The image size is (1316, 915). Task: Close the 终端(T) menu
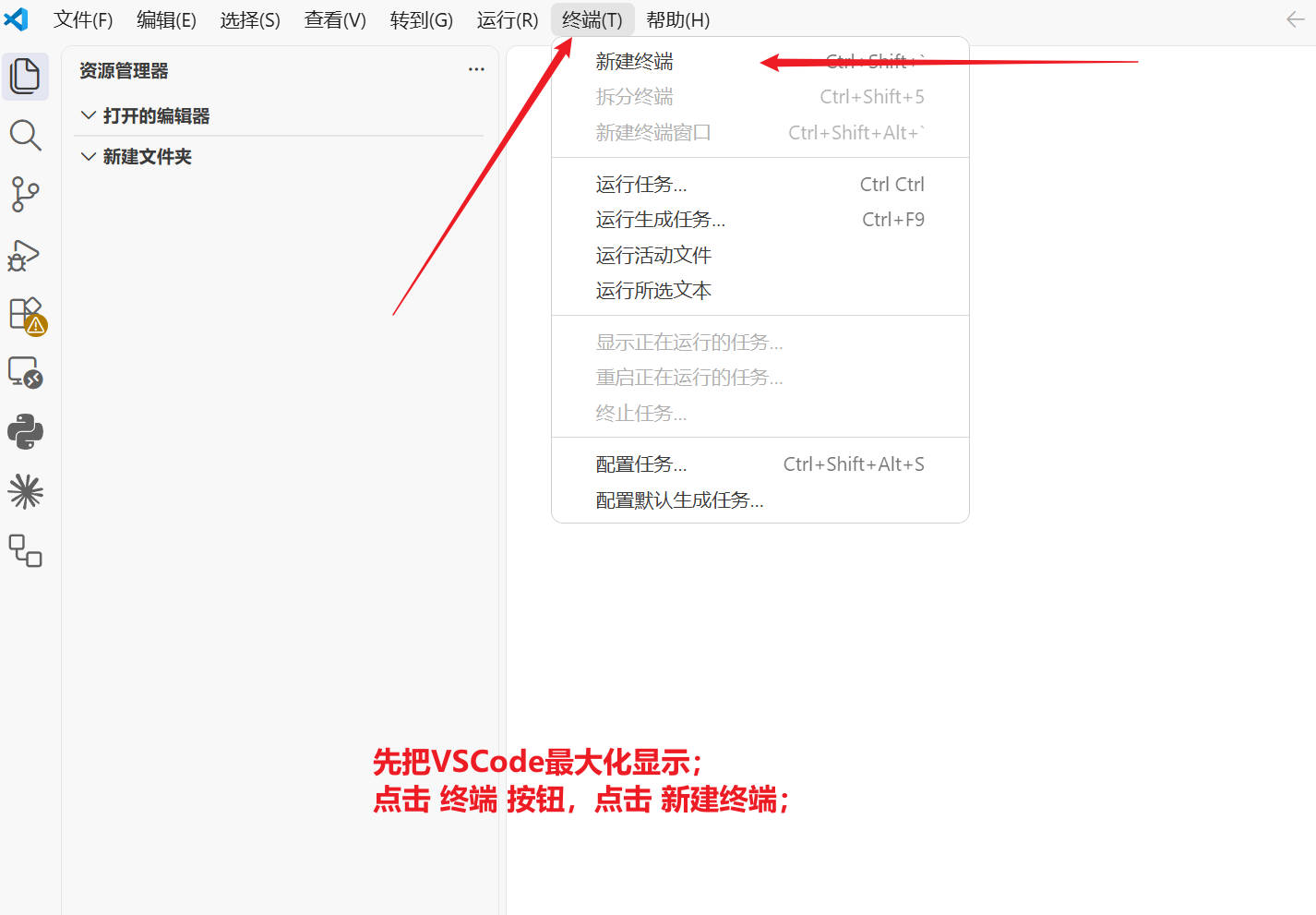click(x=592, y=20)
